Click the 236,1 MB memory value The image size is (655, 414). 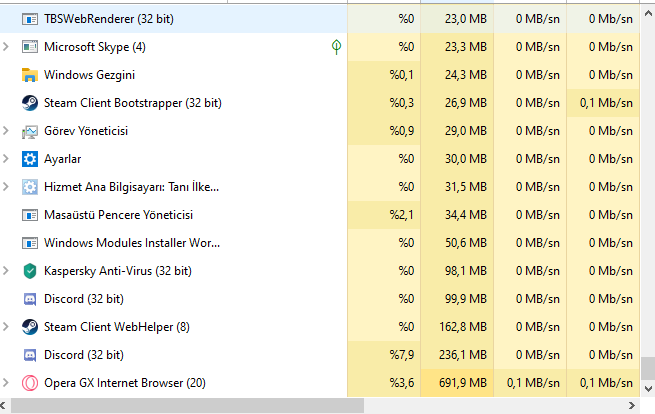click(x=463, y=355)
